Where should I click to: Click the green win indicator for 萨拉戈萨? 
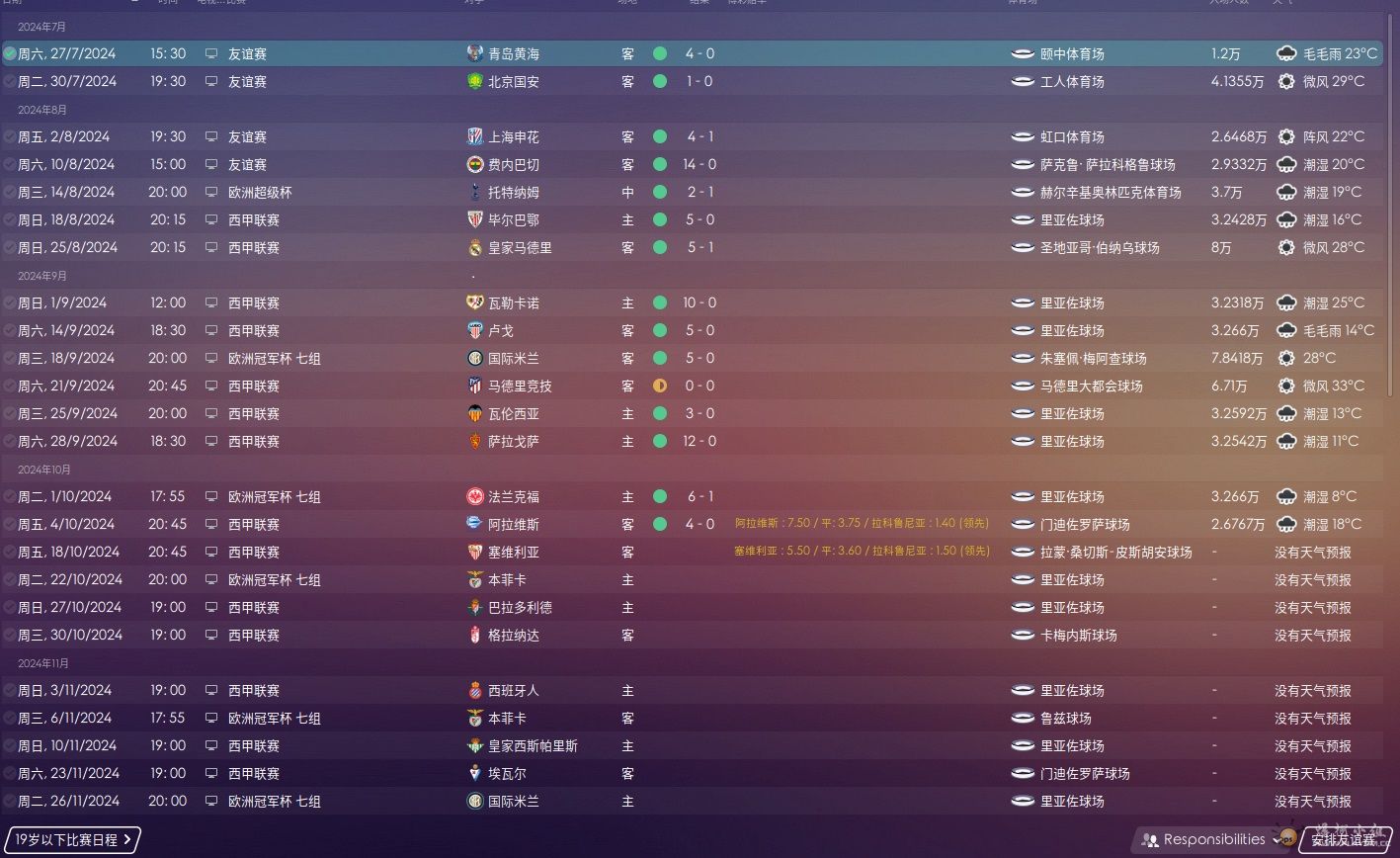660,441
